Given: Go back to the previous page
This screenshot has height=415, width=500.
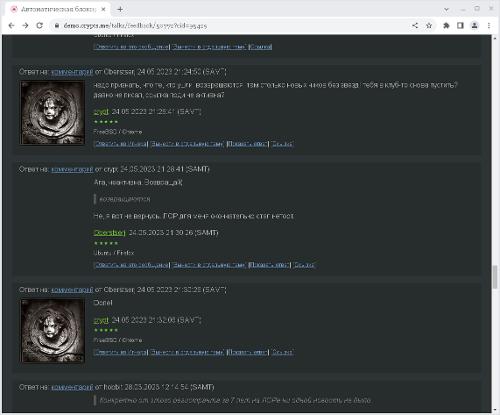Looking at the screenshot, I should 11,26.
